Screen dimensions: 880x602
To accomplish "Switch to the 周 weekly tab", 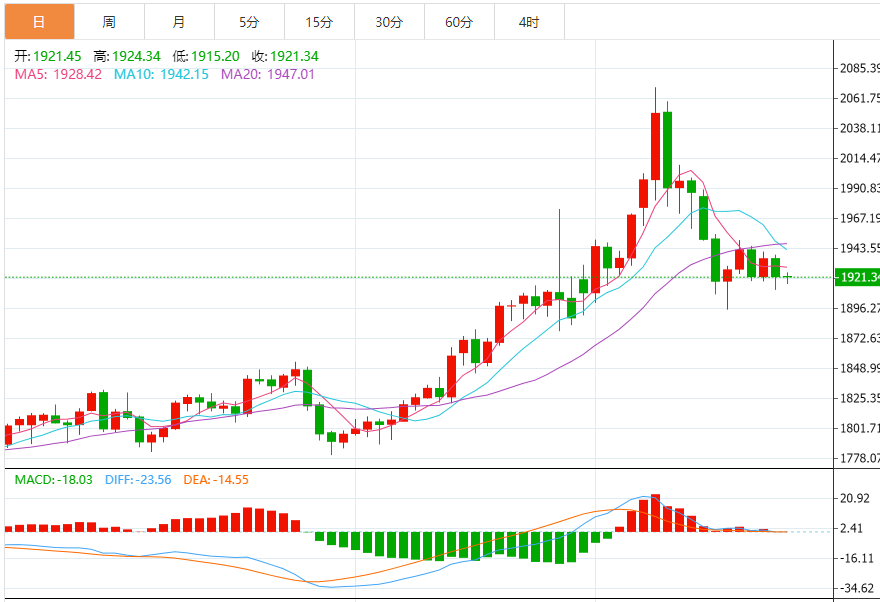I will coord(109,22).
